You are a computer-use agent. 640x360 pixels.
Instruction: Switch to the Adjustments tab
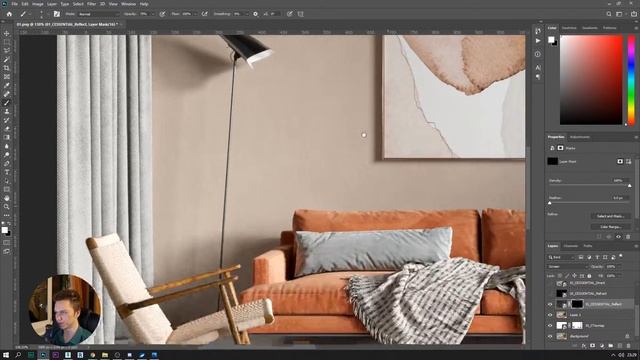pyautogui.click(x=580, y=137)
